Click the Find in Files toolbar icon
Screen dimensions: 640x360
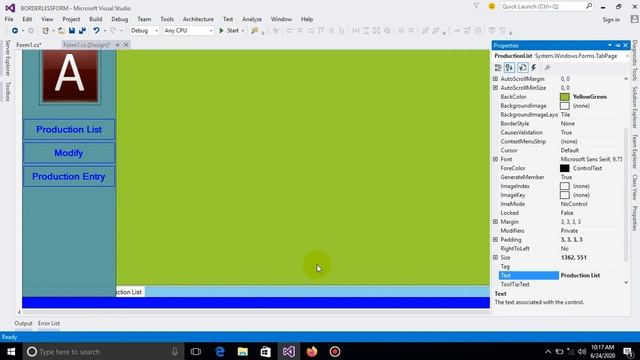coord(255,31)
